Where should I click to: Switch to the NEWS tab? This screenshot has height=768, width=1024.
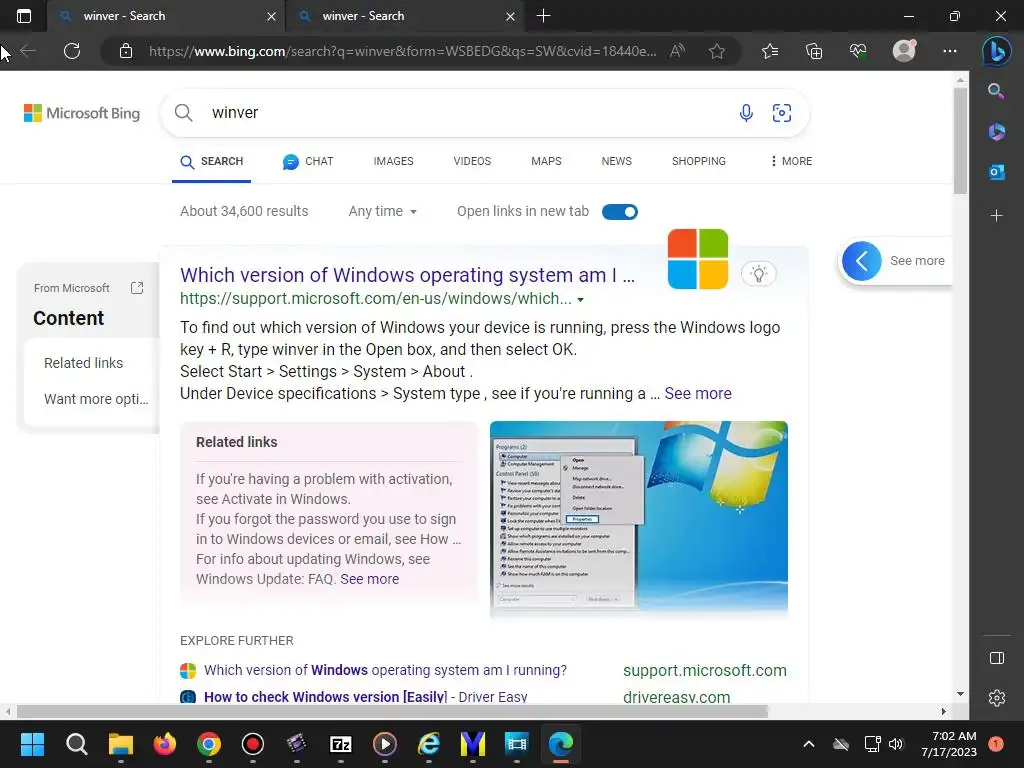(616, 161)
